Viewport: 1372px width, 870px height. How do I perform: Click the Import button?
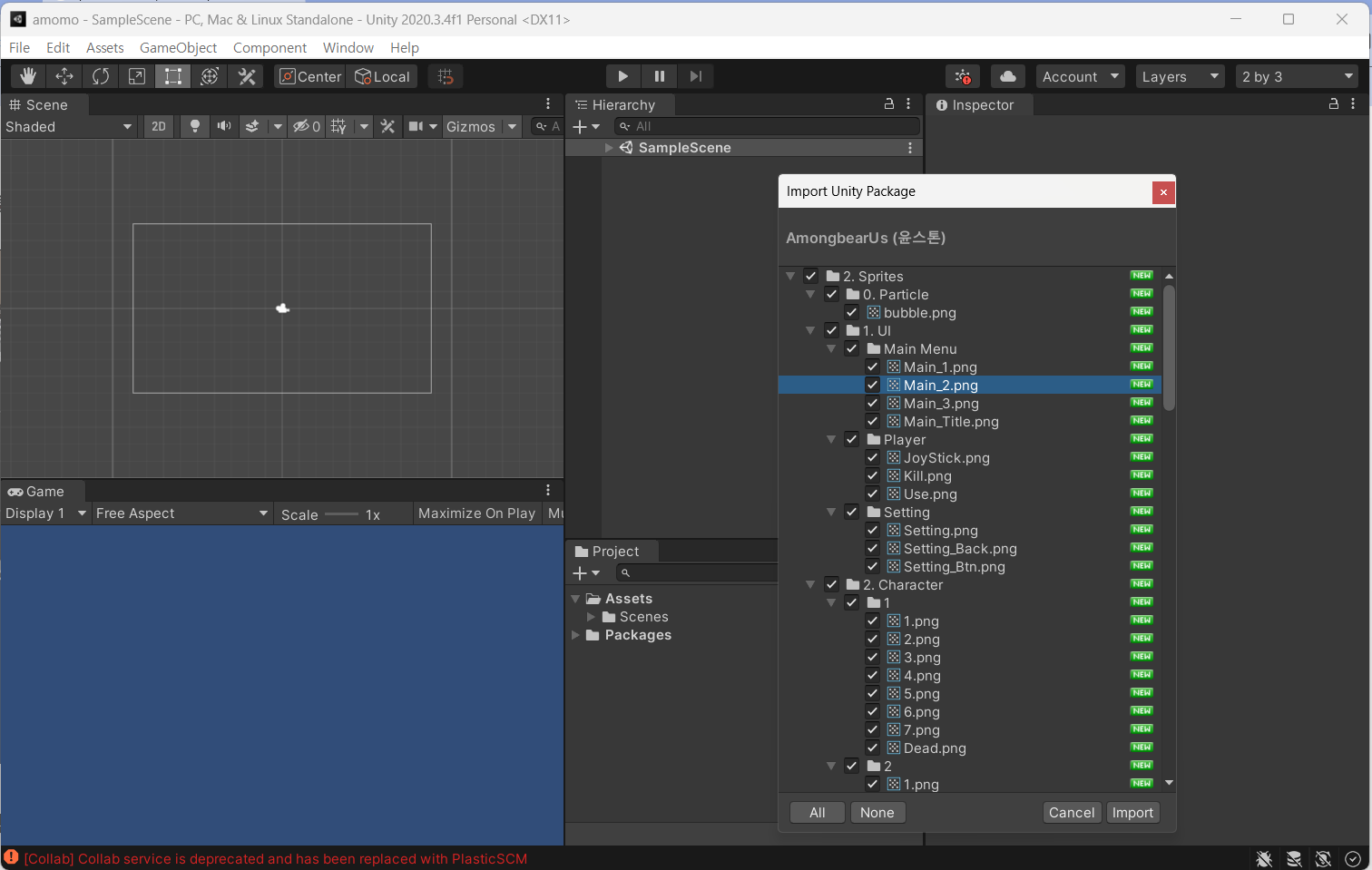1132,812
